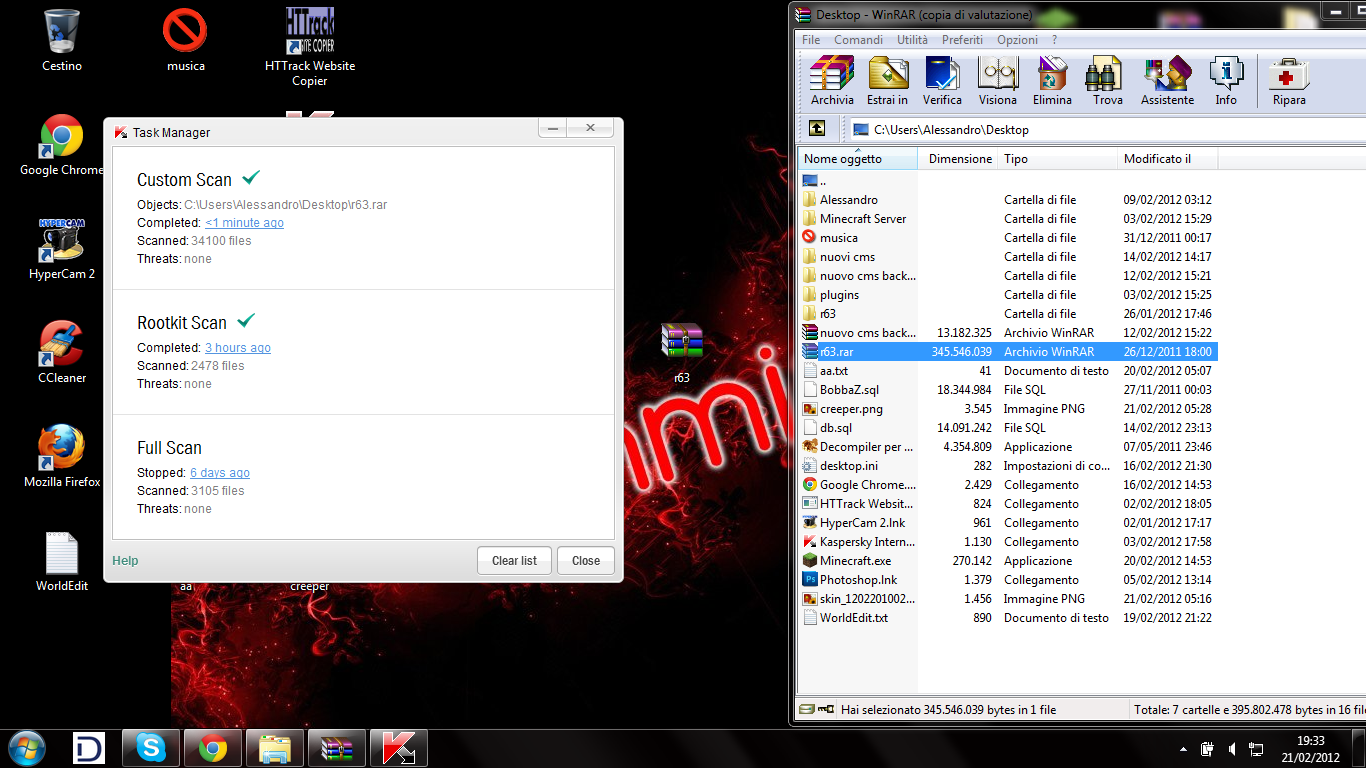Open the Help link in Task Manager
Viewport: 1366px width, 768px height.
point(125,561)
